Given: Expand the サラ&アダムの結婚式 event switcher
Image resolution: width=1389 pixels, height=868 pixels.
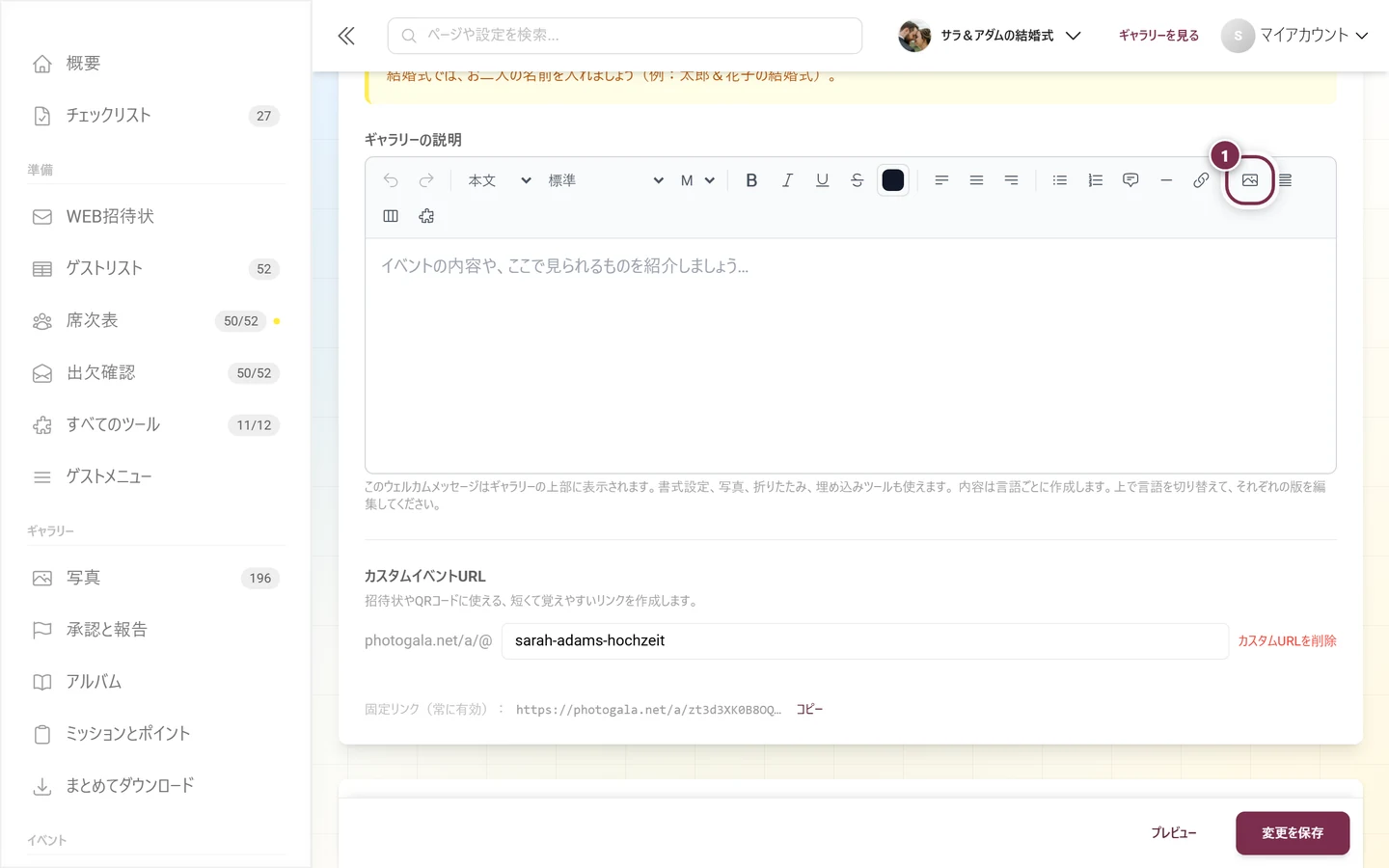Looking at the screenshot, I should point(990,36).
